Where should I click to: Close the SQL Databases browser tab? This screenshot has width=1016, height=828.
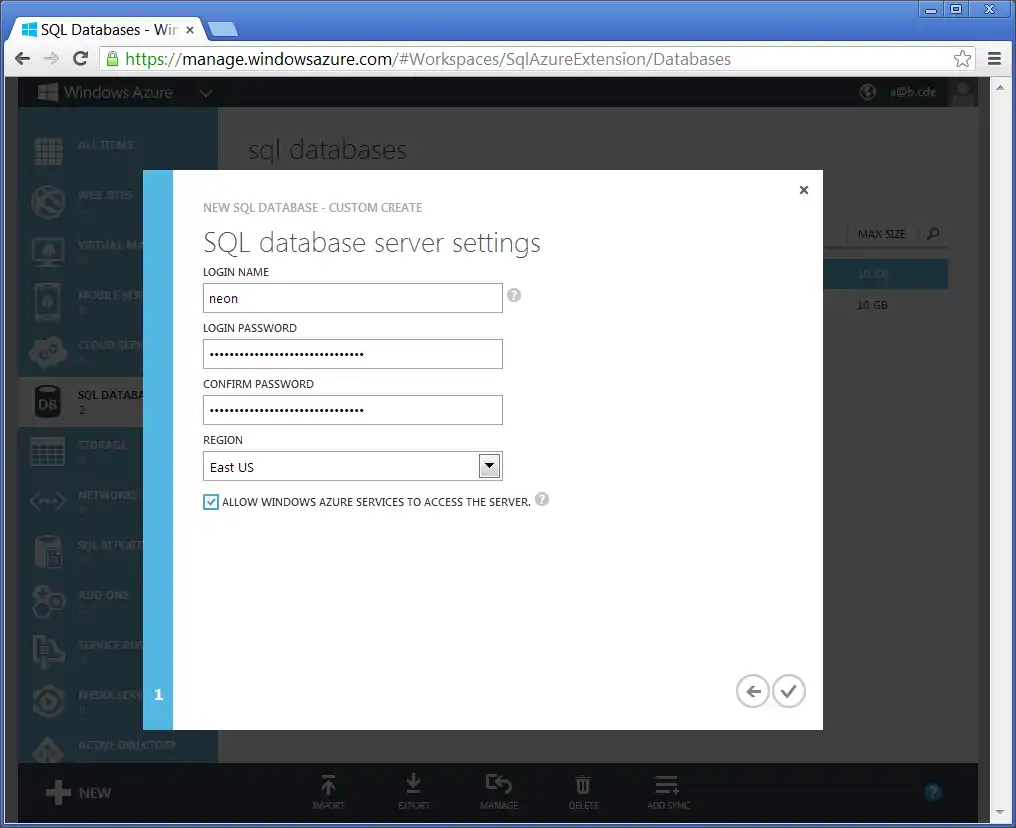click(x=190, y=30)
